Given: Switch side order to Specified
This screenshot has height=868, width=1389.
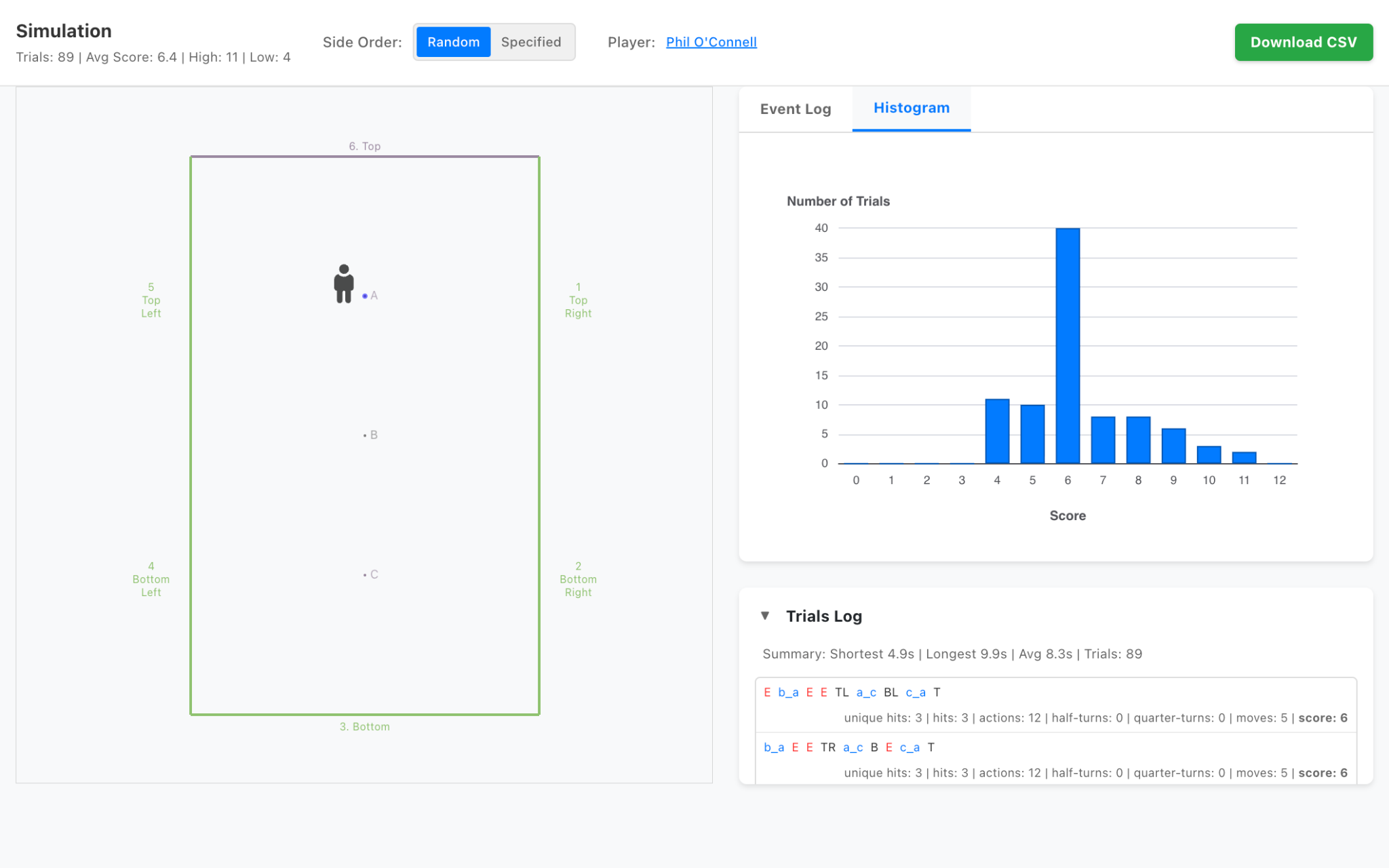Looking at the screenshot, I should click(x=531, y=41).
